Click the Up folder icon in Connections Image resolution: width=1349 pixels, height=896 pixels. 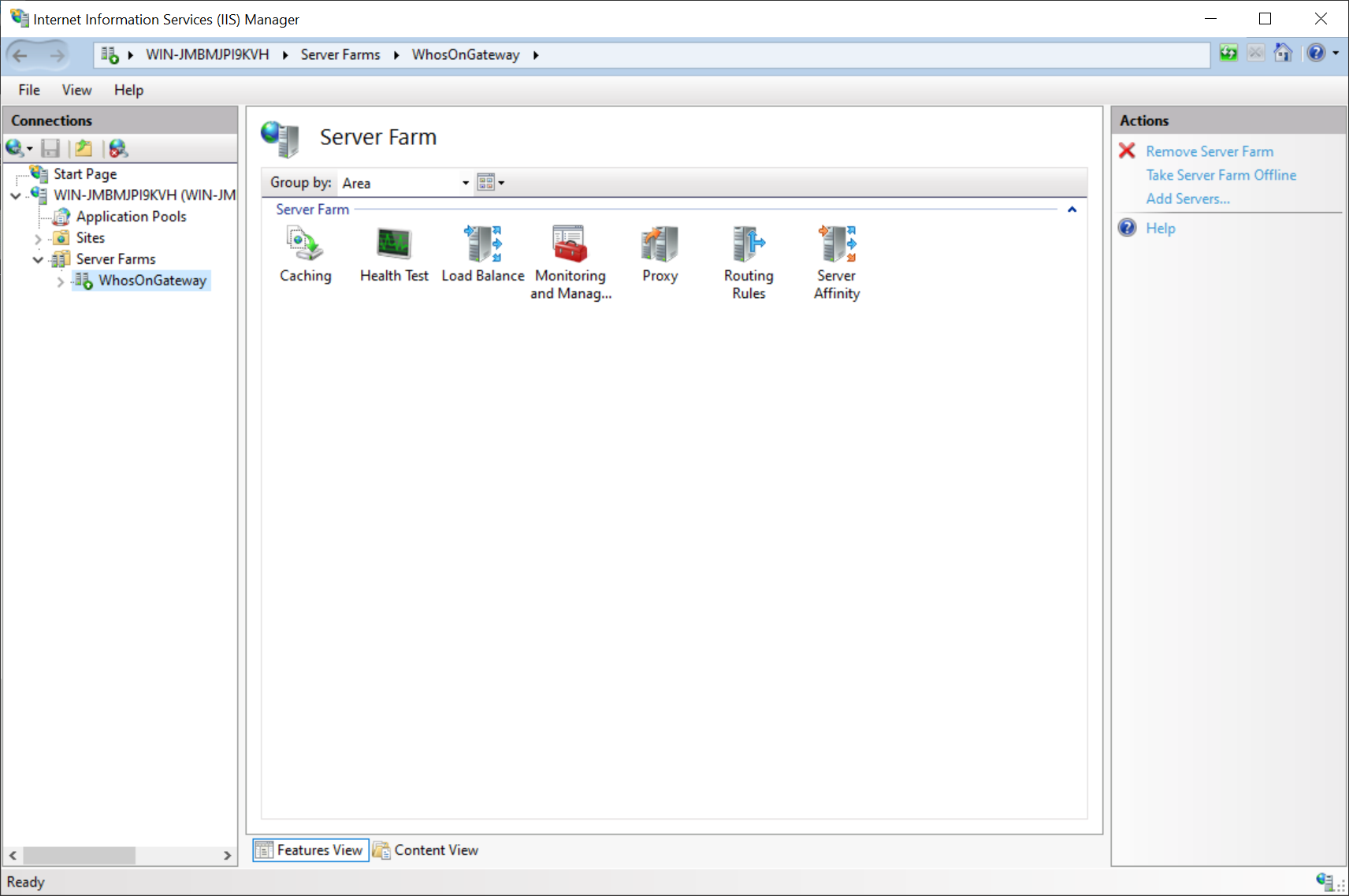point(84,148)
